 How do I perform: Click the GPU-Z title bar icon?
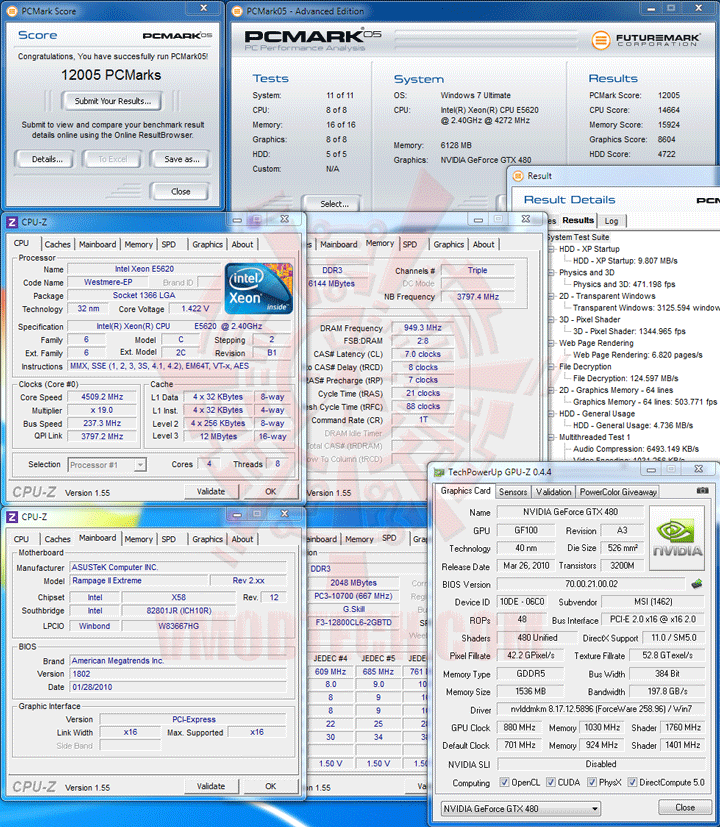[439, 472]
